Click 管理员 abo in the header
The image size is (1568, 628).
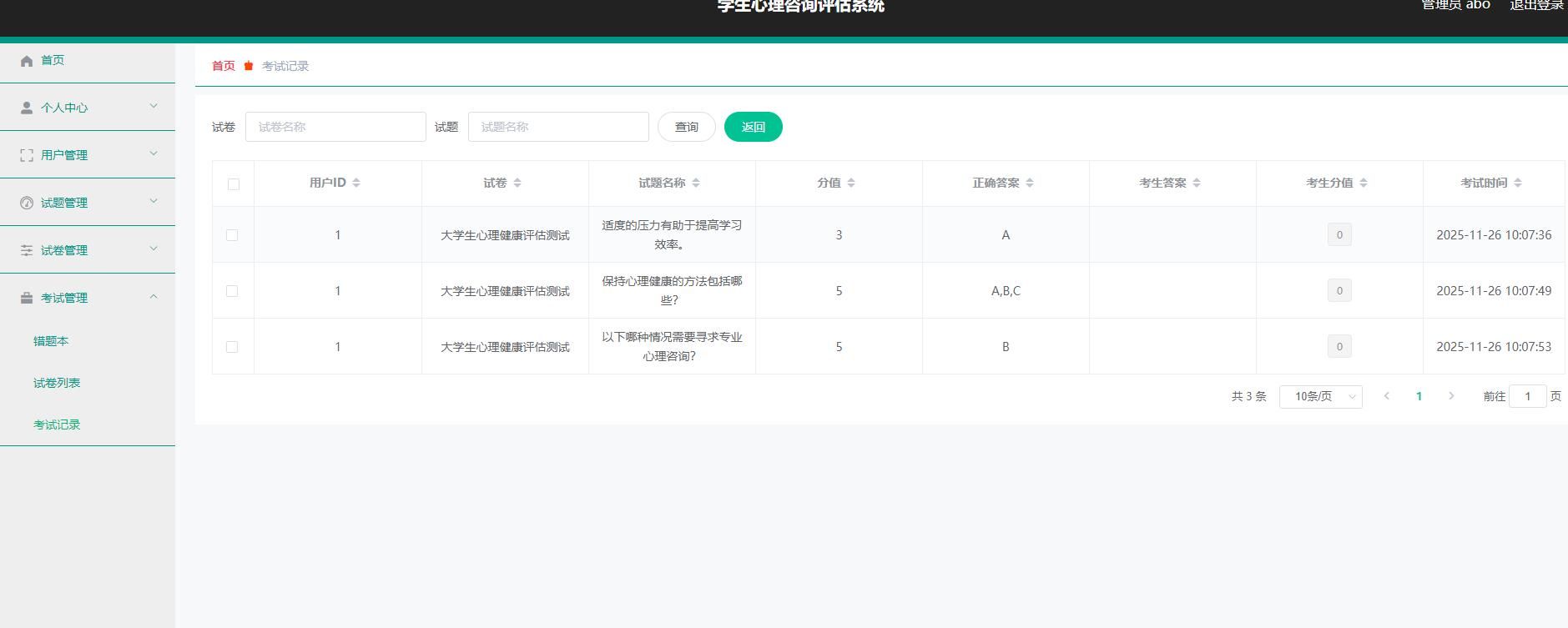pos(1456,5)
